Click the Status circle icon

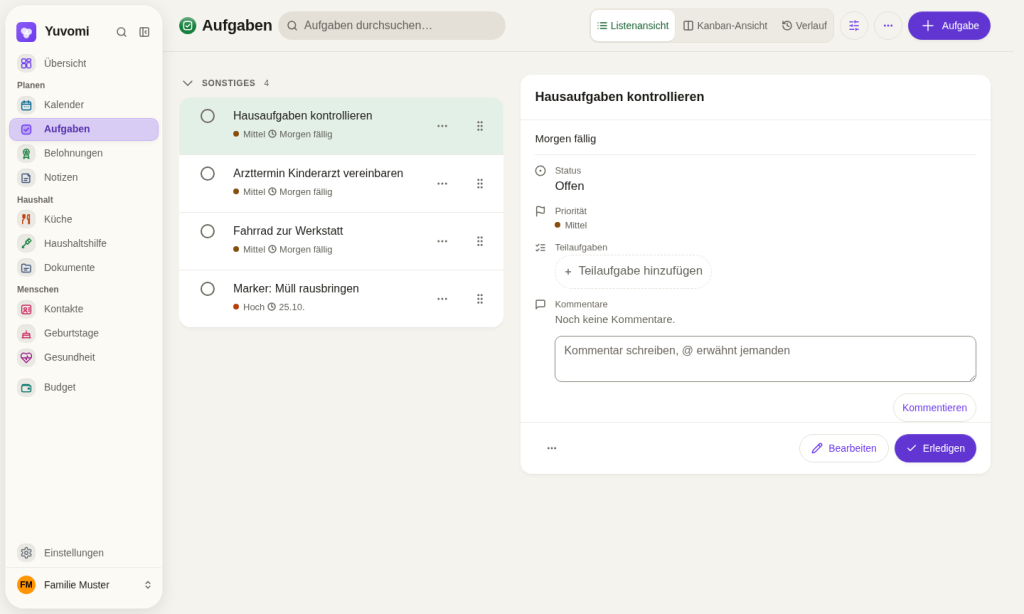[540, 171]
